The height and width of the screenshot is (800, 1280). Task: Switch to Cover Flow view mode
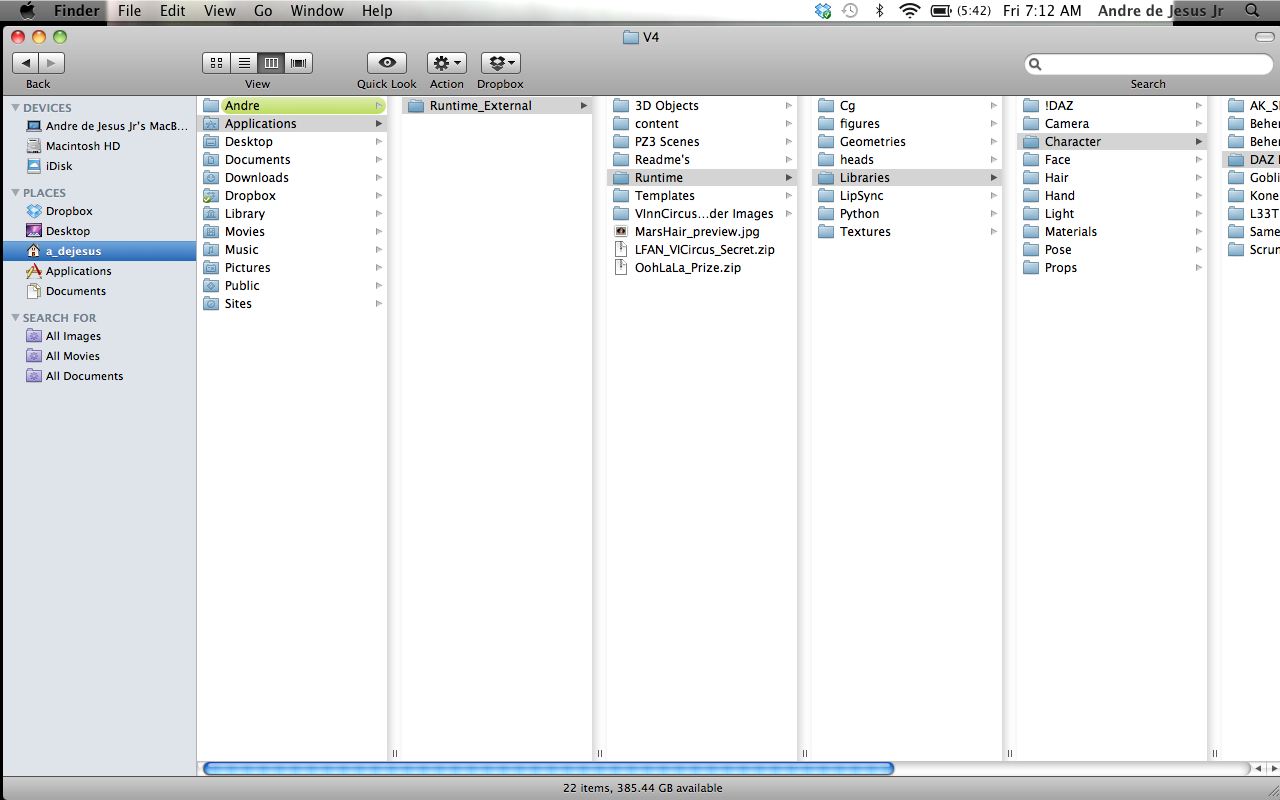pyautogui.click(x=299, y=63)
